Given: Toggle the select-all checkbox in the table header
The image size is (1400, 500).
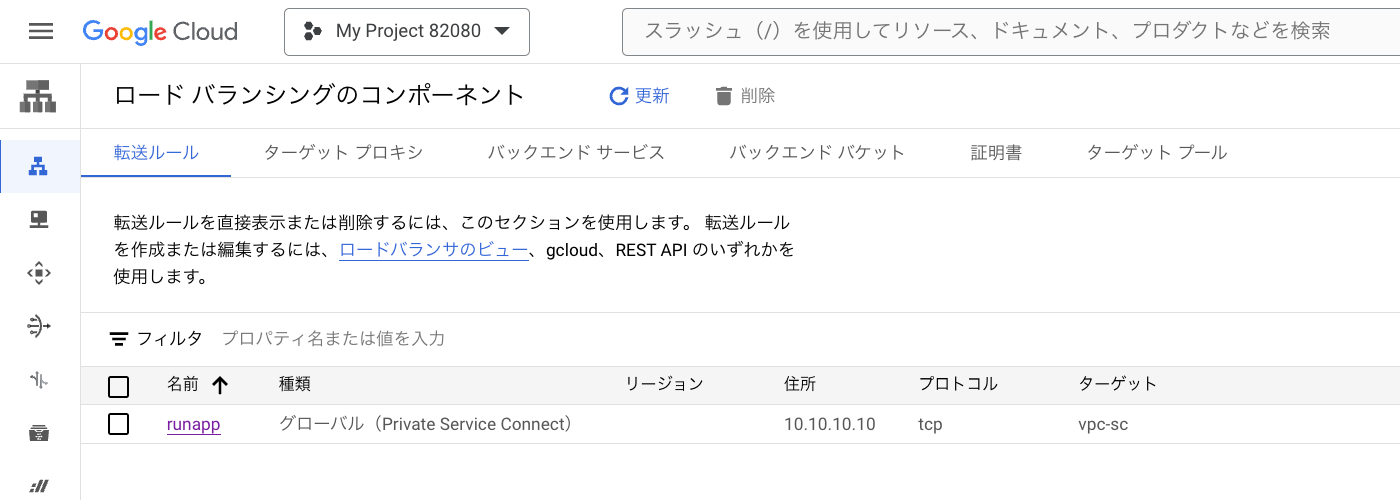Looking at the screenshot, I should 119,386.
